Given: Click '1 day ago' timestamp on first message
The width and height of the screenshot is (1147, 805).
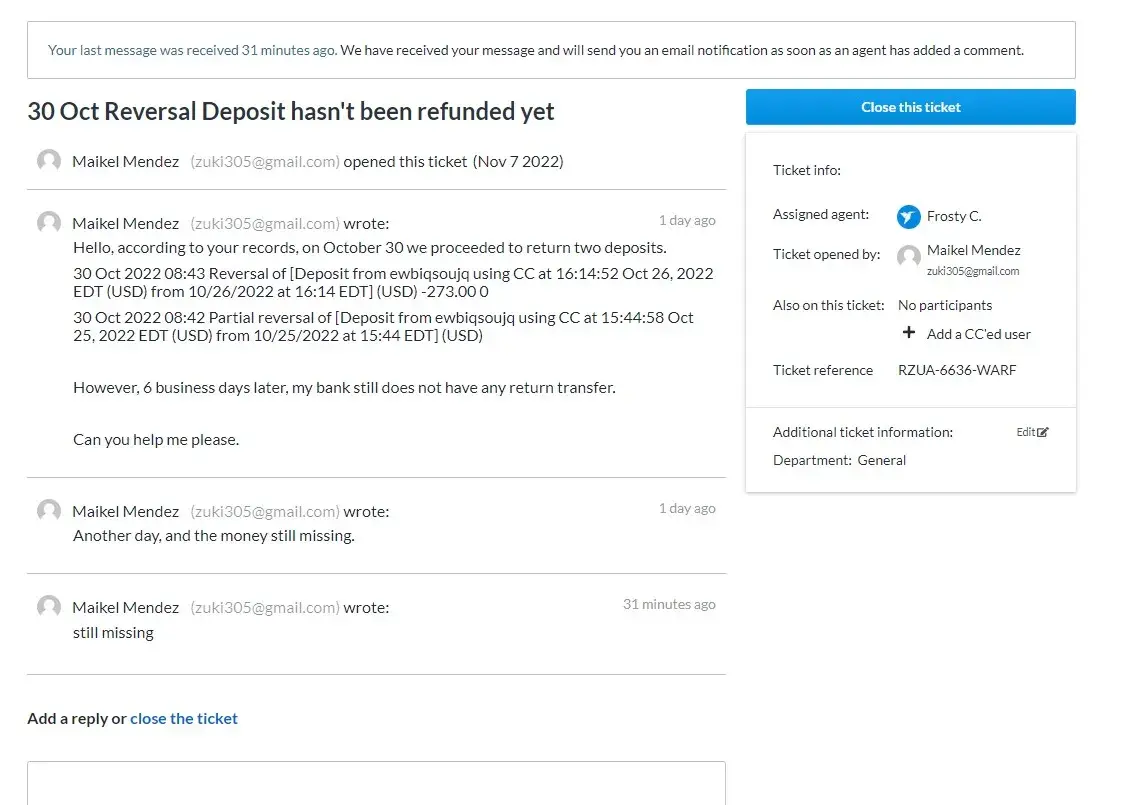Looking at the screenshot, I should click(x=686, y=220).
